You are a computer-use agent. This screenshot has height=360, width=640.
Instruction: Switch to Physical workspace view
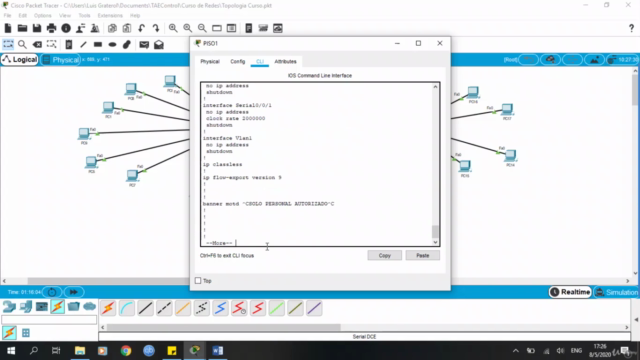(x=60, y=60)
